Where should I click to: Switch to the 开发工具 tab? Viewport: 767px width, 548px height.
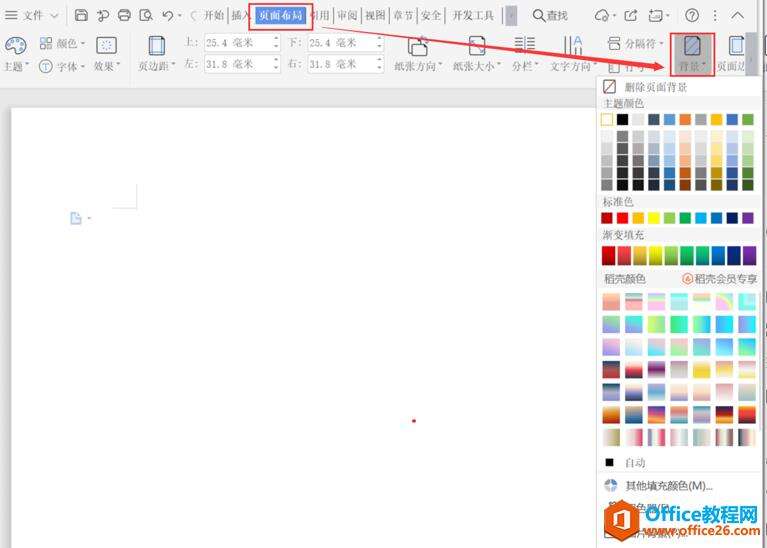(473, 15)
